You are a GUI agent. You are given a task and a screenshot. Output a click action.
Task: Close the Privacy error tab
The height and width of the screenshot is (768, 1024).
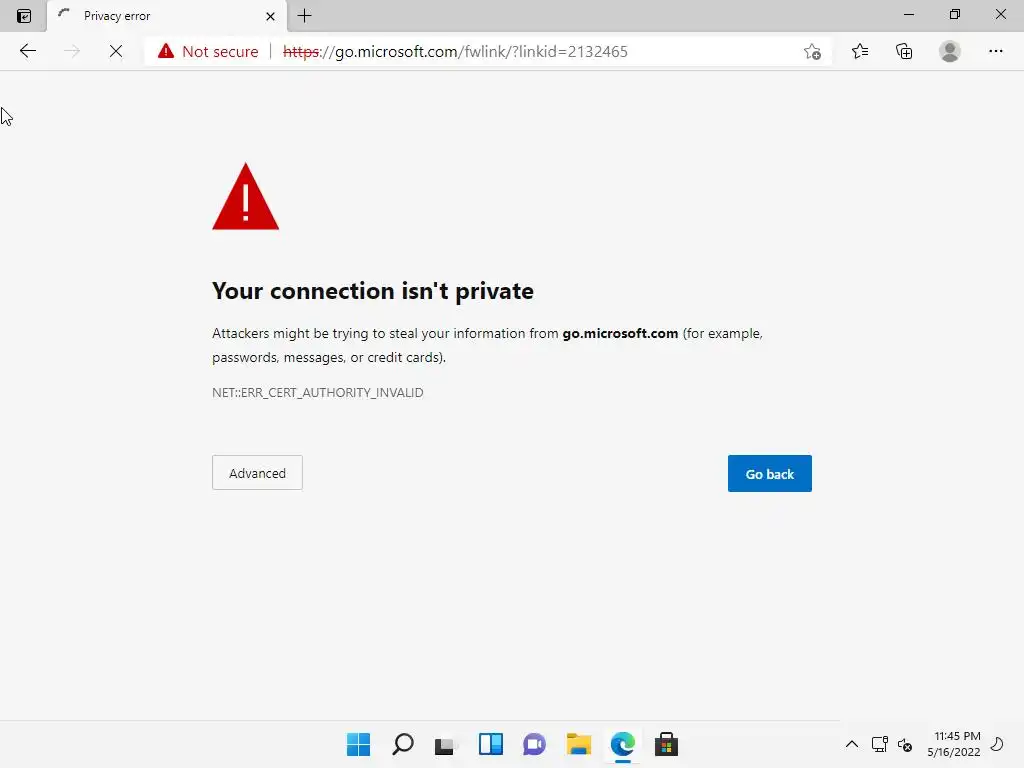click(x=270, y=16)
